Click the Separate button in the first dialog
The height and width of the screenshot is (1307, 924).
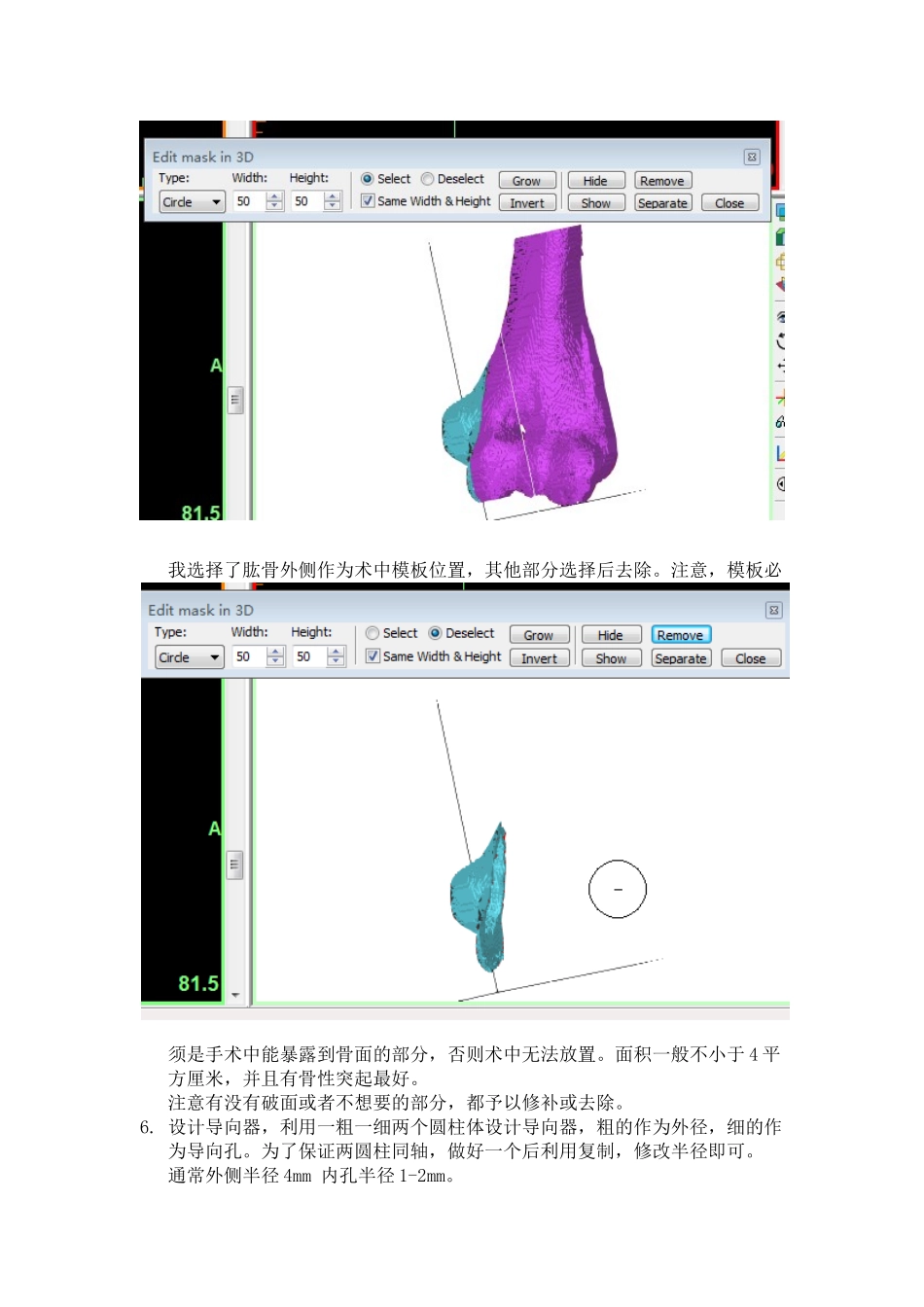pos(663,203)
